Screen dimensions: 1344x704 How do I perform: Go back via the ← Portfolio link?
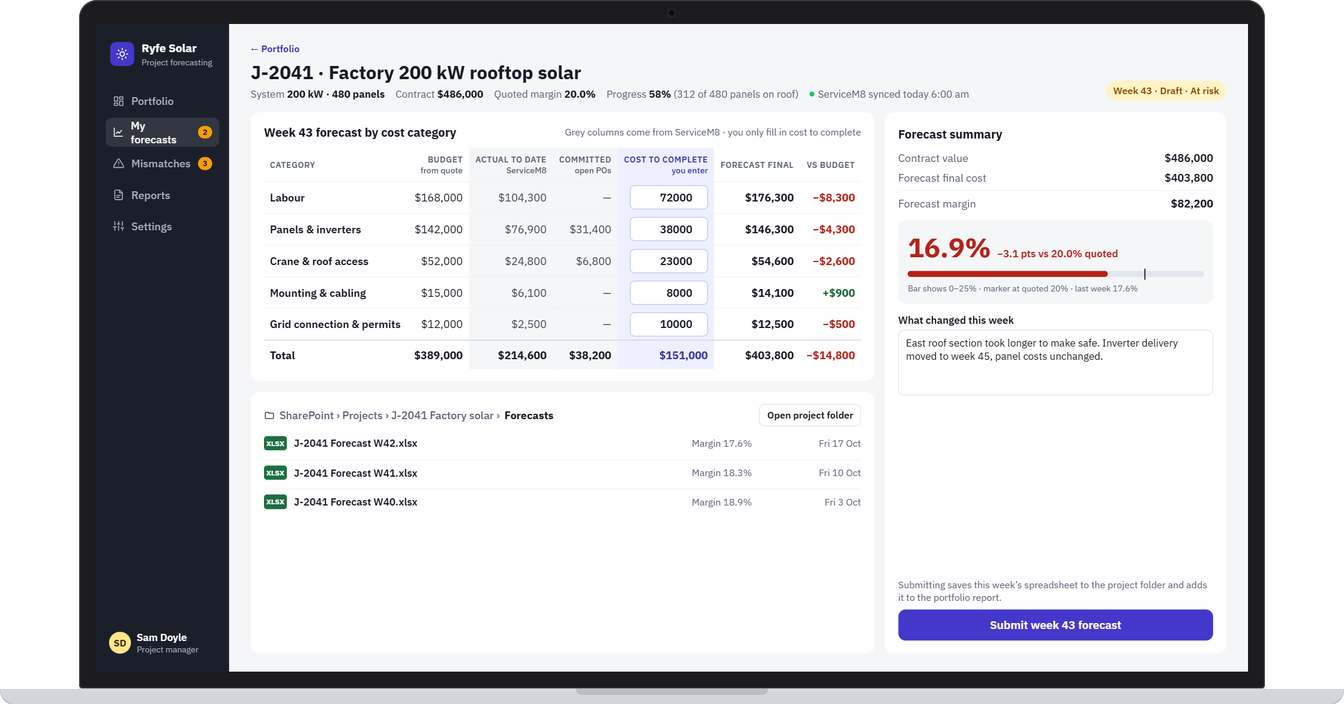pos(275,49)
